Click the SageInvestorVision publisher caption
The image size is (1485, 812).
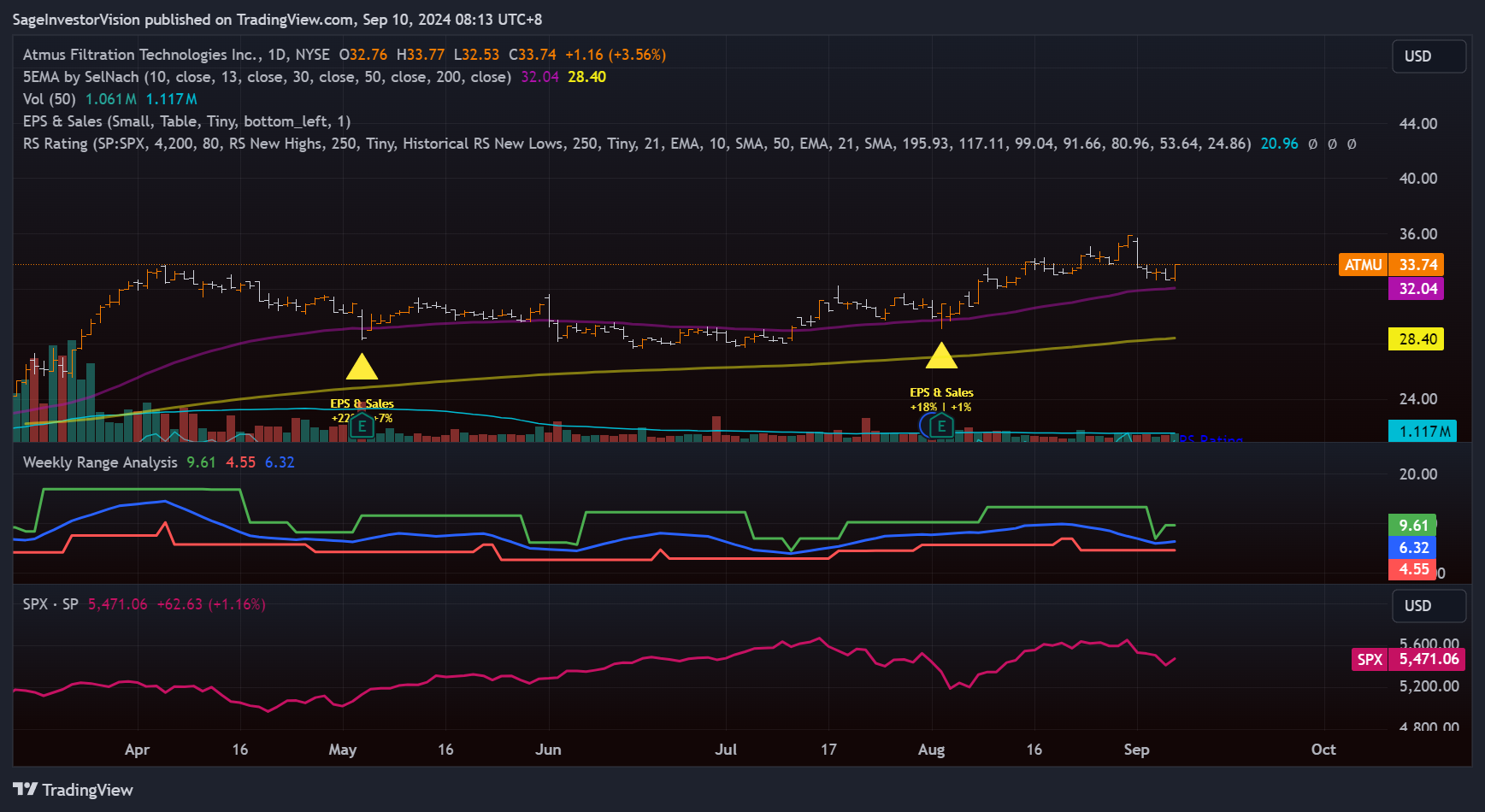pos(277,20)
